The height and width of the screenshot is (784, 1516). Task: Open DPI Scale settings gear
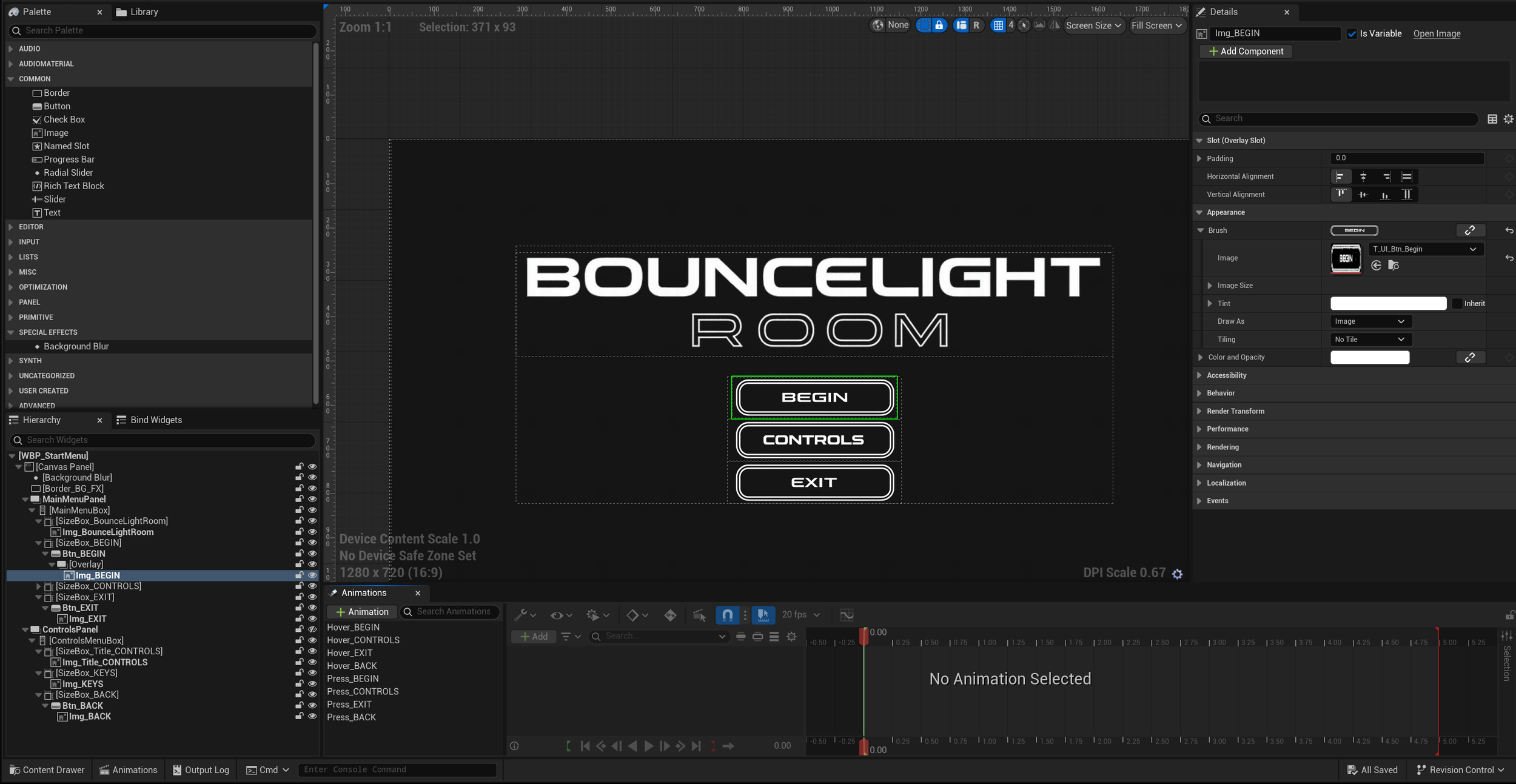pos(1177,574)
